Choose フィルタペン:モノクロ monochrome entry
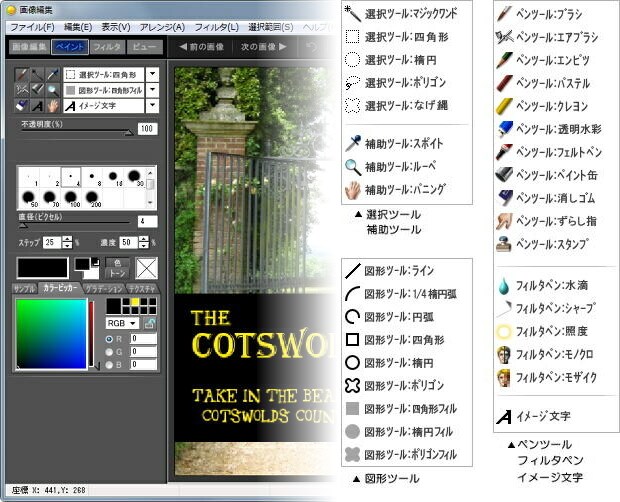Viewport: 620px width, 502px height. tap(545, 354)
